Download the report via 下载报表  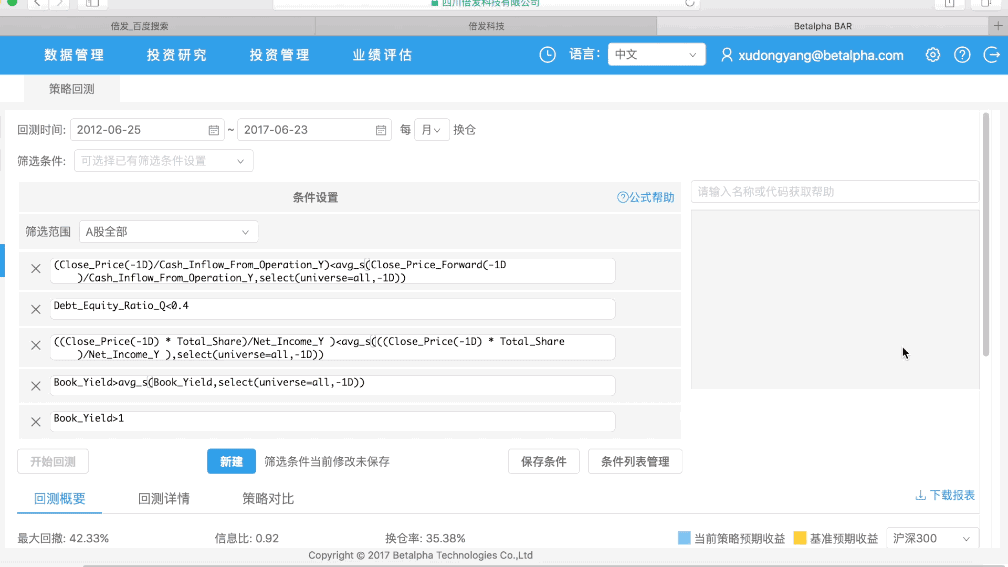(x=945, y=495)
